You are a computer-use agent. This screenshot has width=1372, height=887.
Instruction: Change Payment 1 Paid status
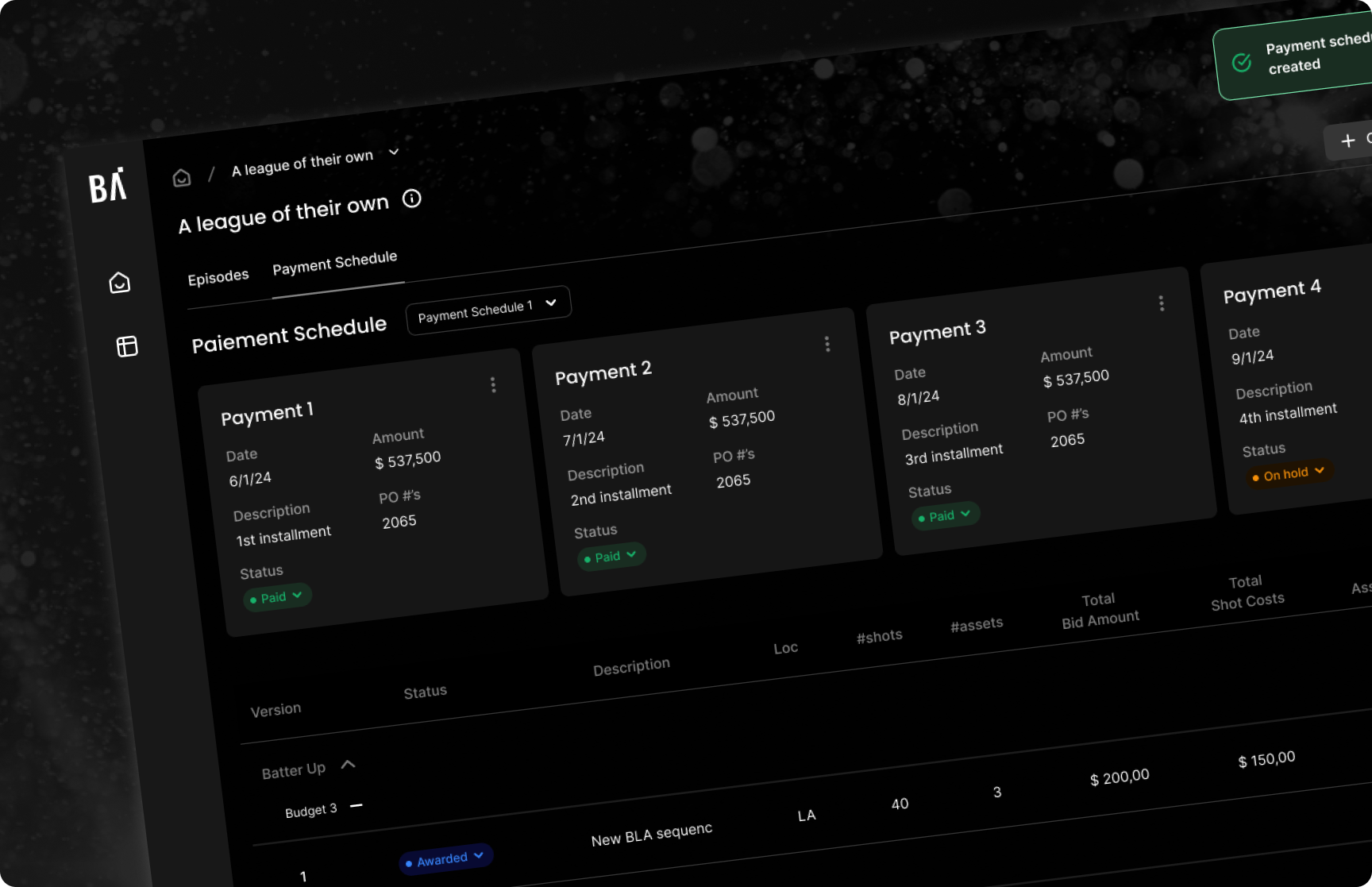(x=277, y=596)
